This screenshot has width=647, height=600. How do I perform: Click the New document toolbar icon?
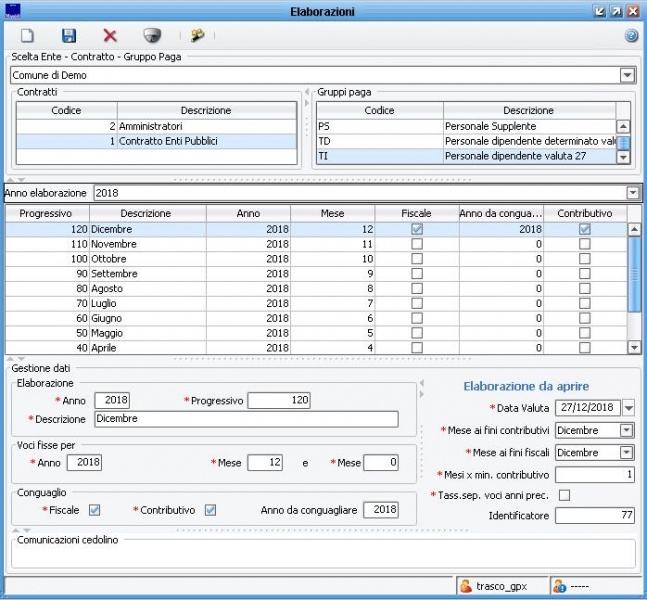click(28, 36)
